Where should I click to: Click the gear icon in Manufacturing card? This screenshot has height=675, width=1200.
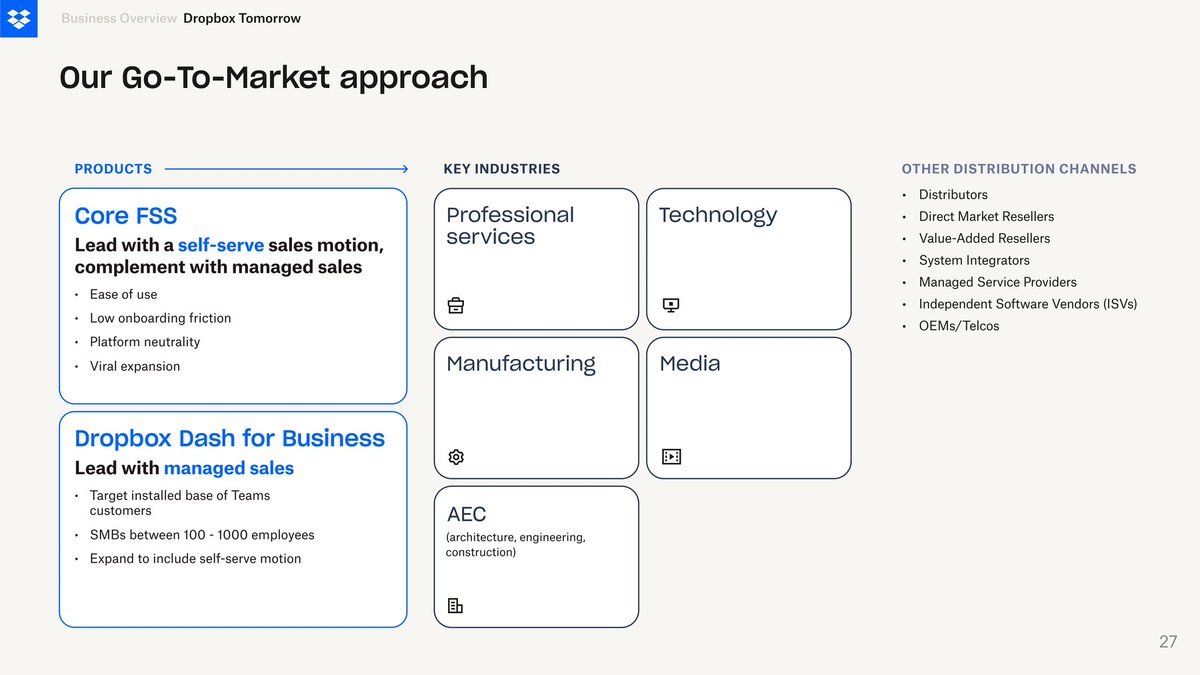[x=456, y=457]
